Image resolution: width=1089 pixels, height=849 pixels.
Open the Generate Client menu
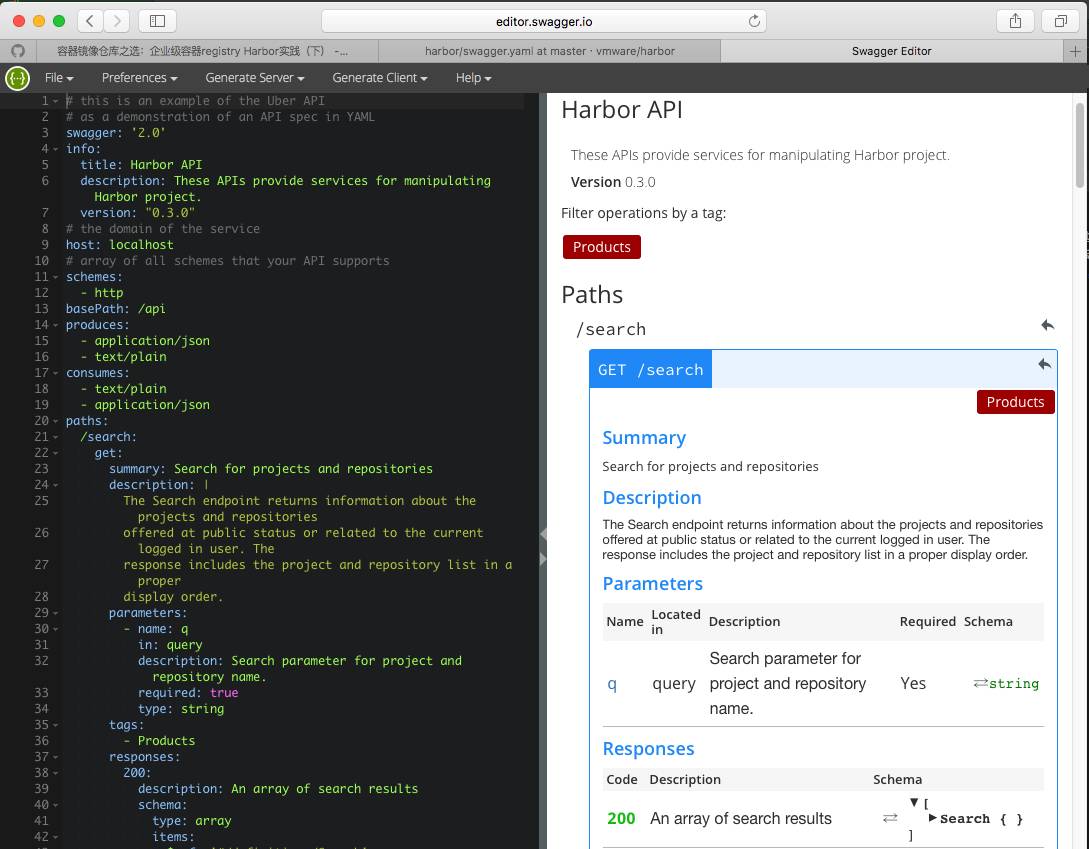pos(380,78)
